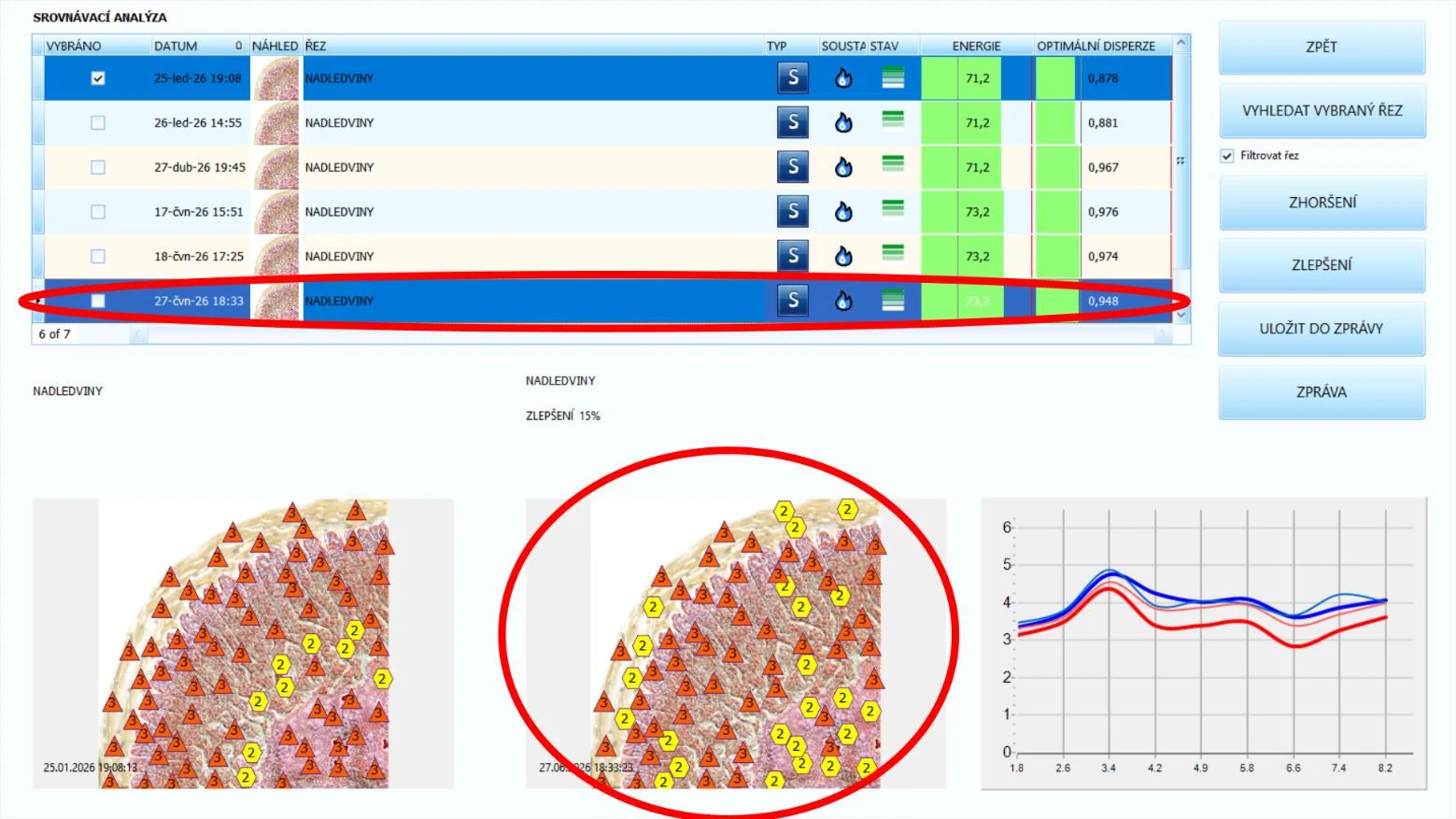
Task: Click the S type icon in 25-led-26 row
Action: pos(793,78)
